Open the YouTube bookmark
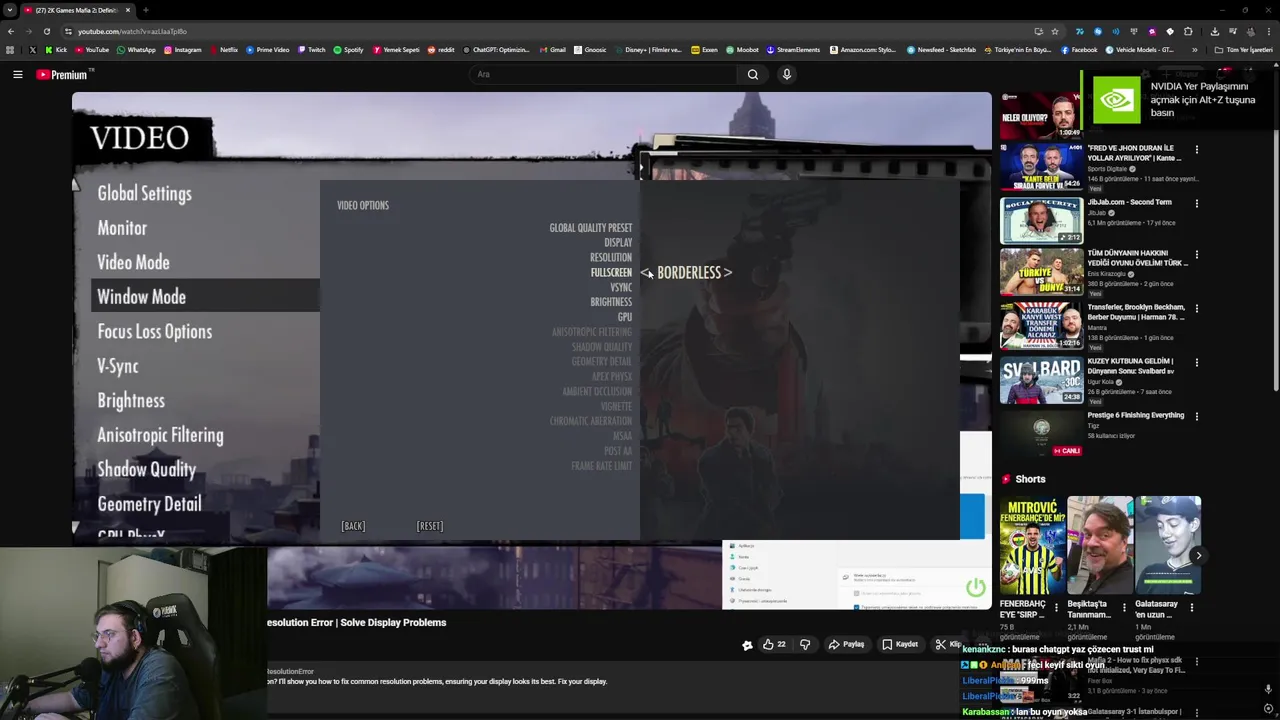1280x720 pixels. coord(92,50)
